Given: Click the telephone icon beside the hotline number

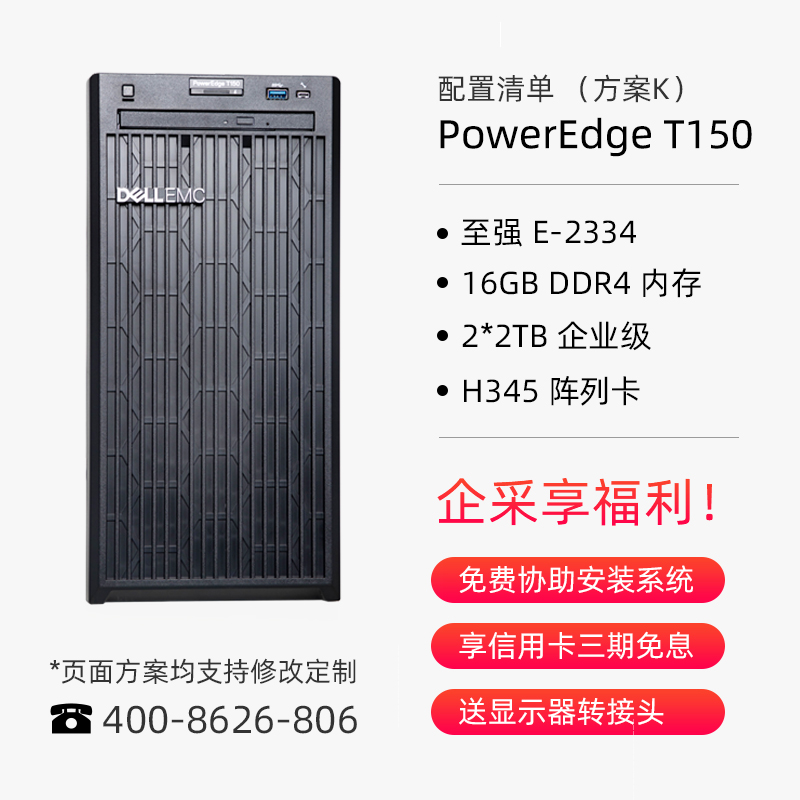Looking at the screenshot, I should (x=71, y=718).
